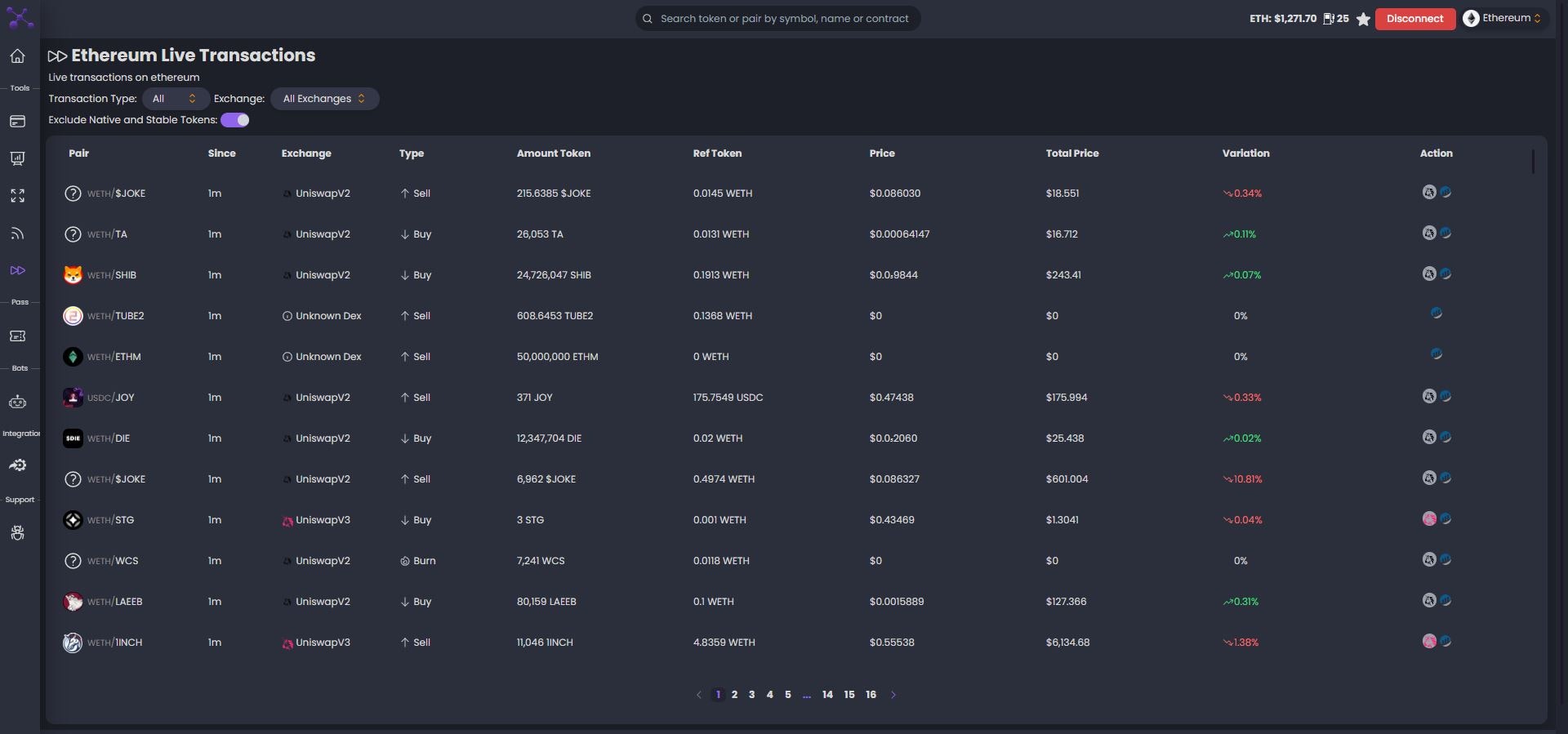
Task: Click the ETH: $1,271.70 price text
Action: (x=1282, y=19)
